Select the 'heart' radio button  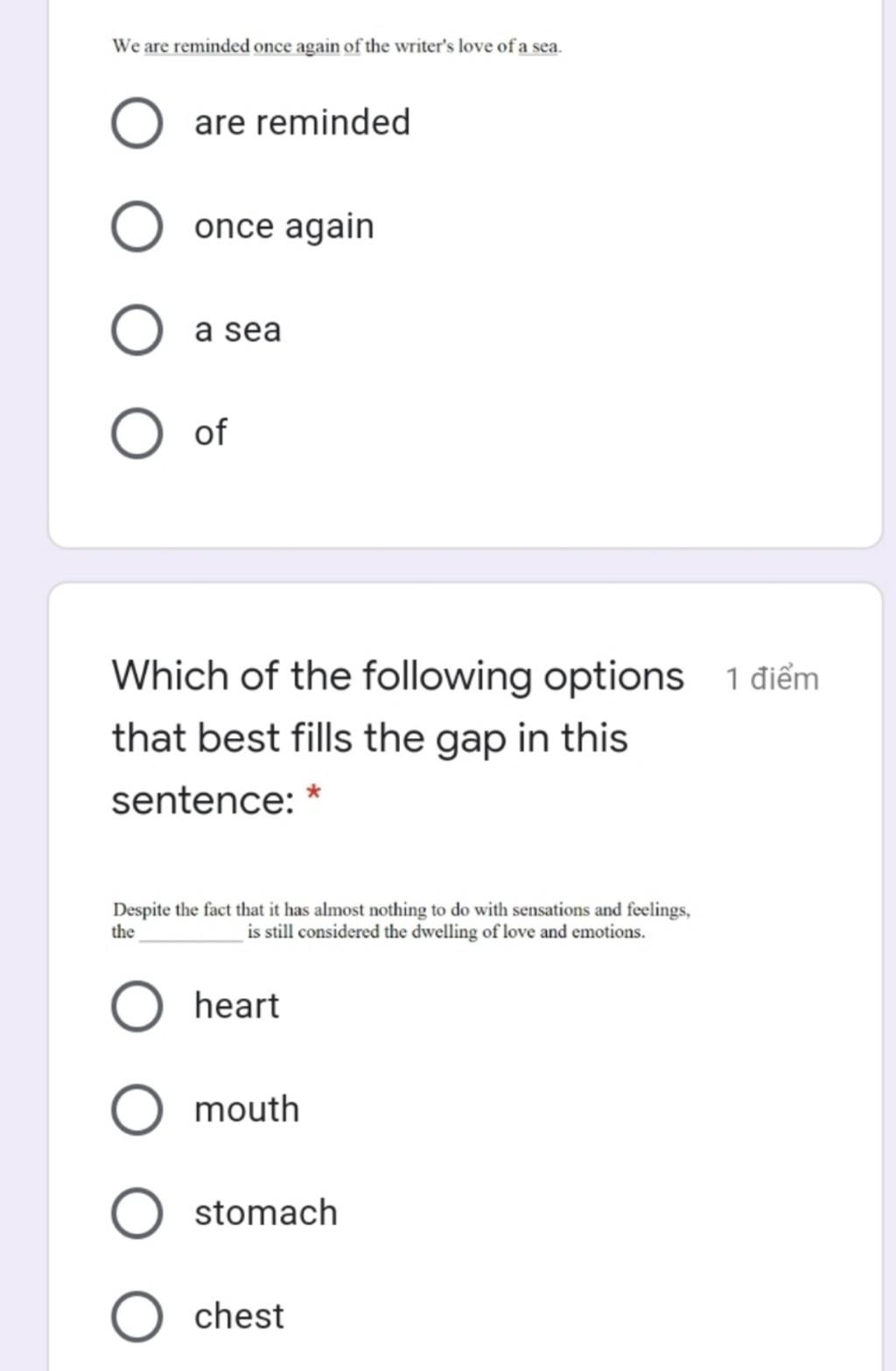pos(136,1006)
